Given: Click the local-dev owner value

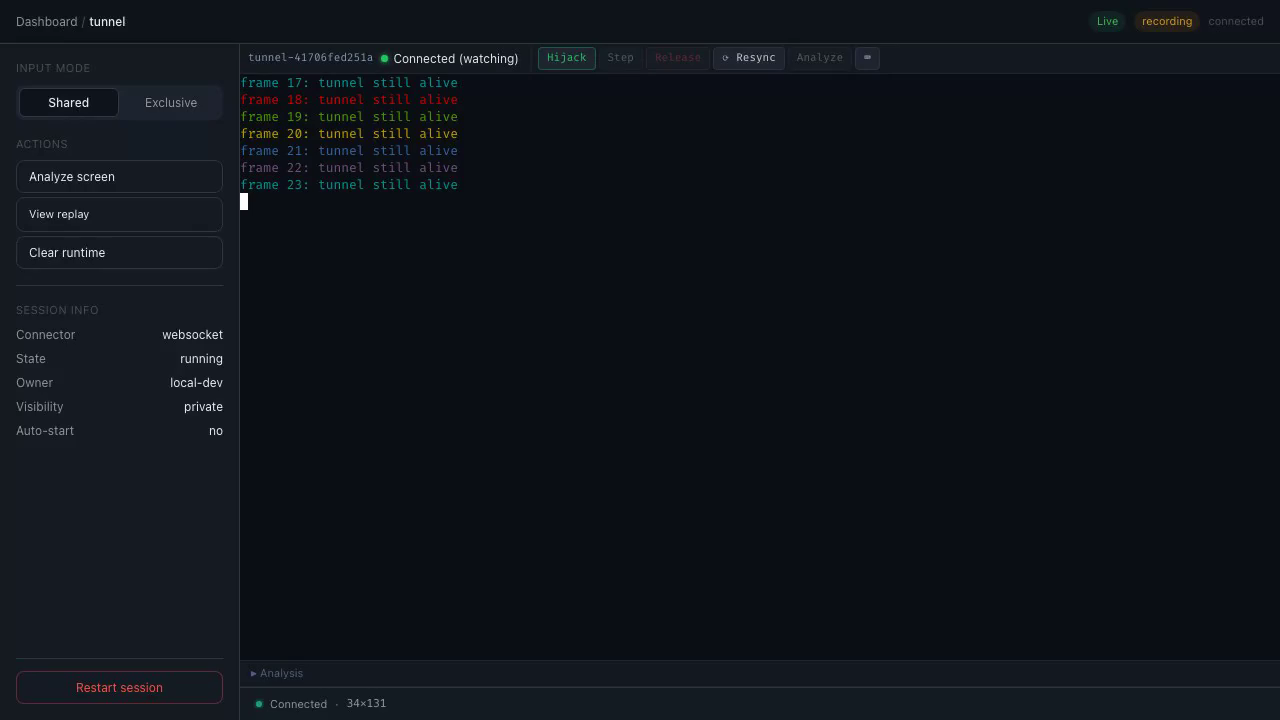Looking at the screenshot, I should 196,383.
